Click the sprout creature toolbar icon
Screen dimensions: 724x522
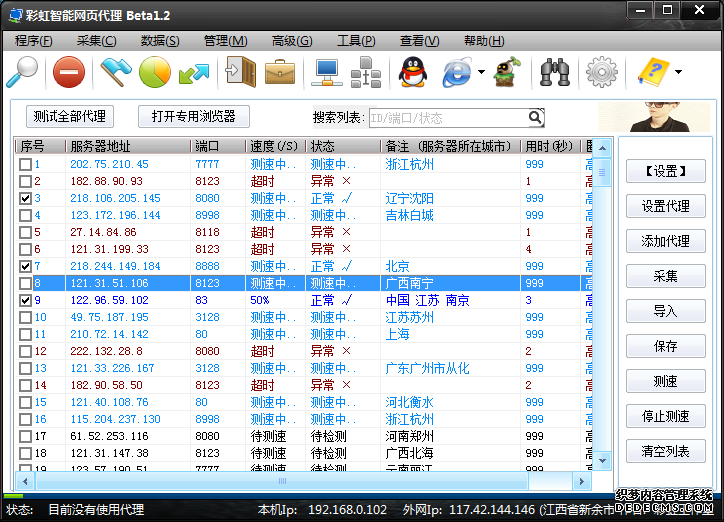[507, 72]
